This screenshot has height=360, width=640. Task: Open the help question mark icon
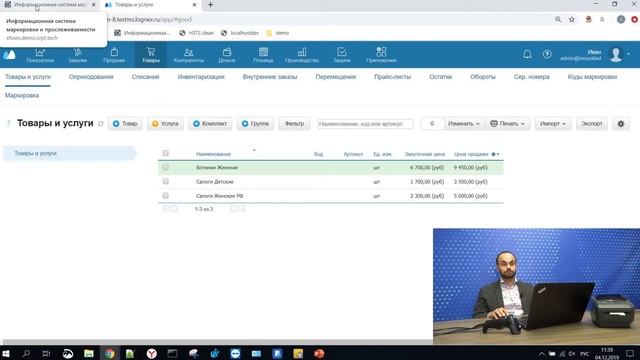[x=547, y=54]
